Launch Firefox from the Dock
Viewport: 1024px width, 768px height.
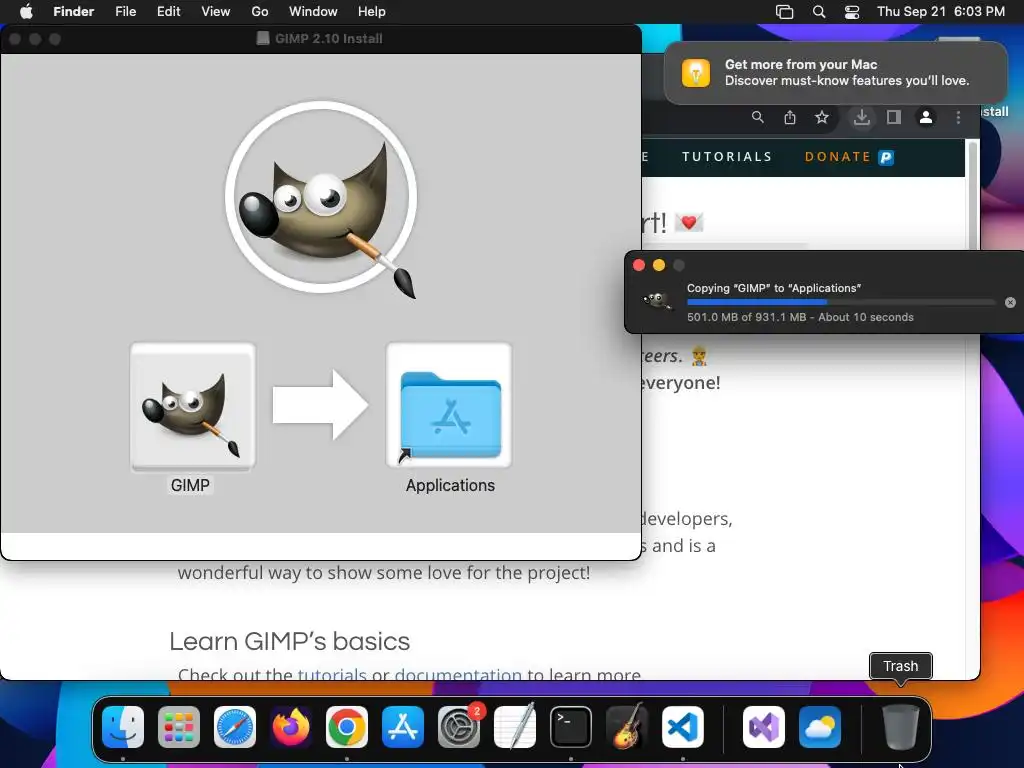point(291,727)
